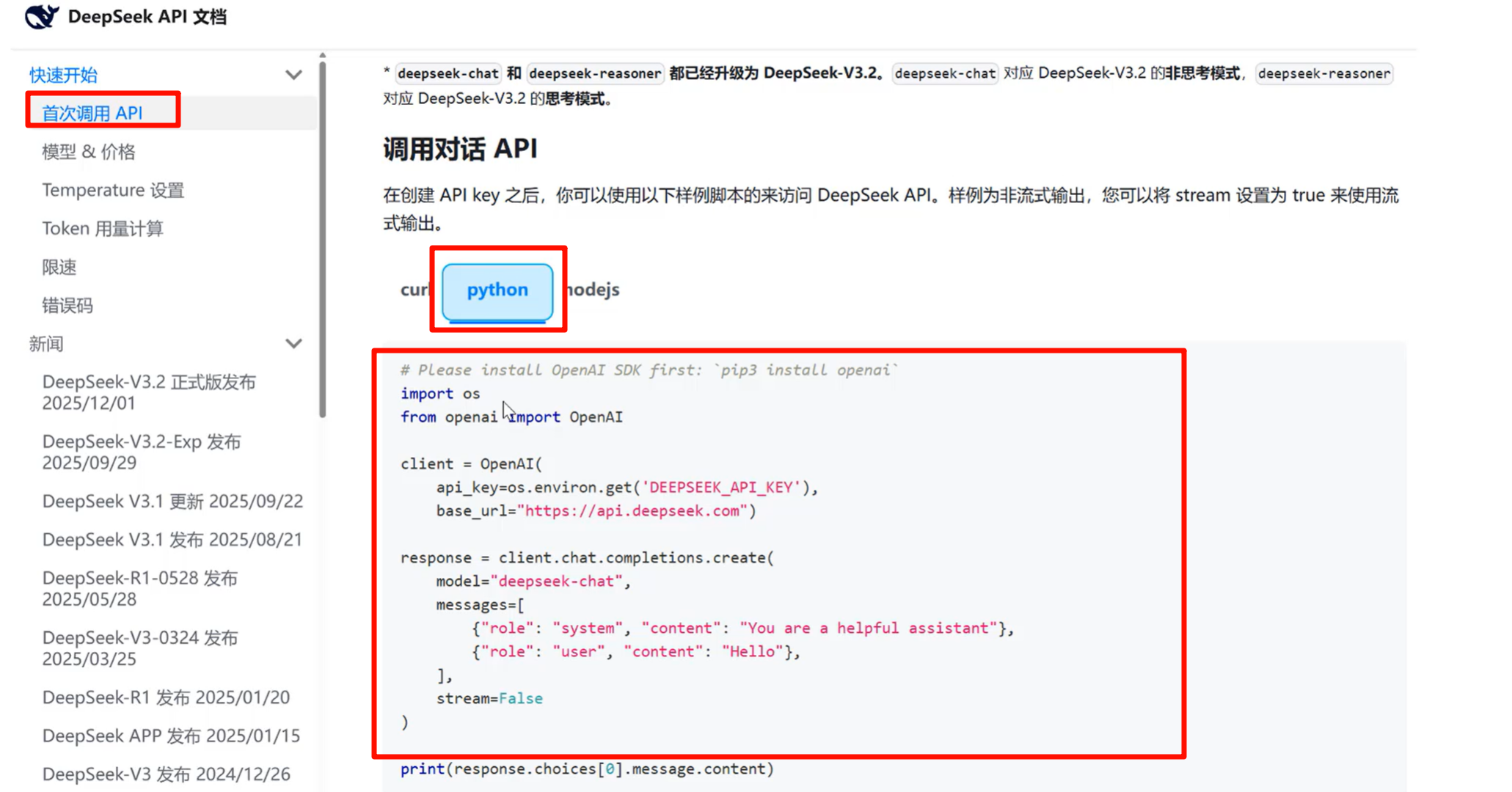1512x792 pixels.
Task: Collapse the 新闻 section chevron
Action: click(x=293, y=343)
